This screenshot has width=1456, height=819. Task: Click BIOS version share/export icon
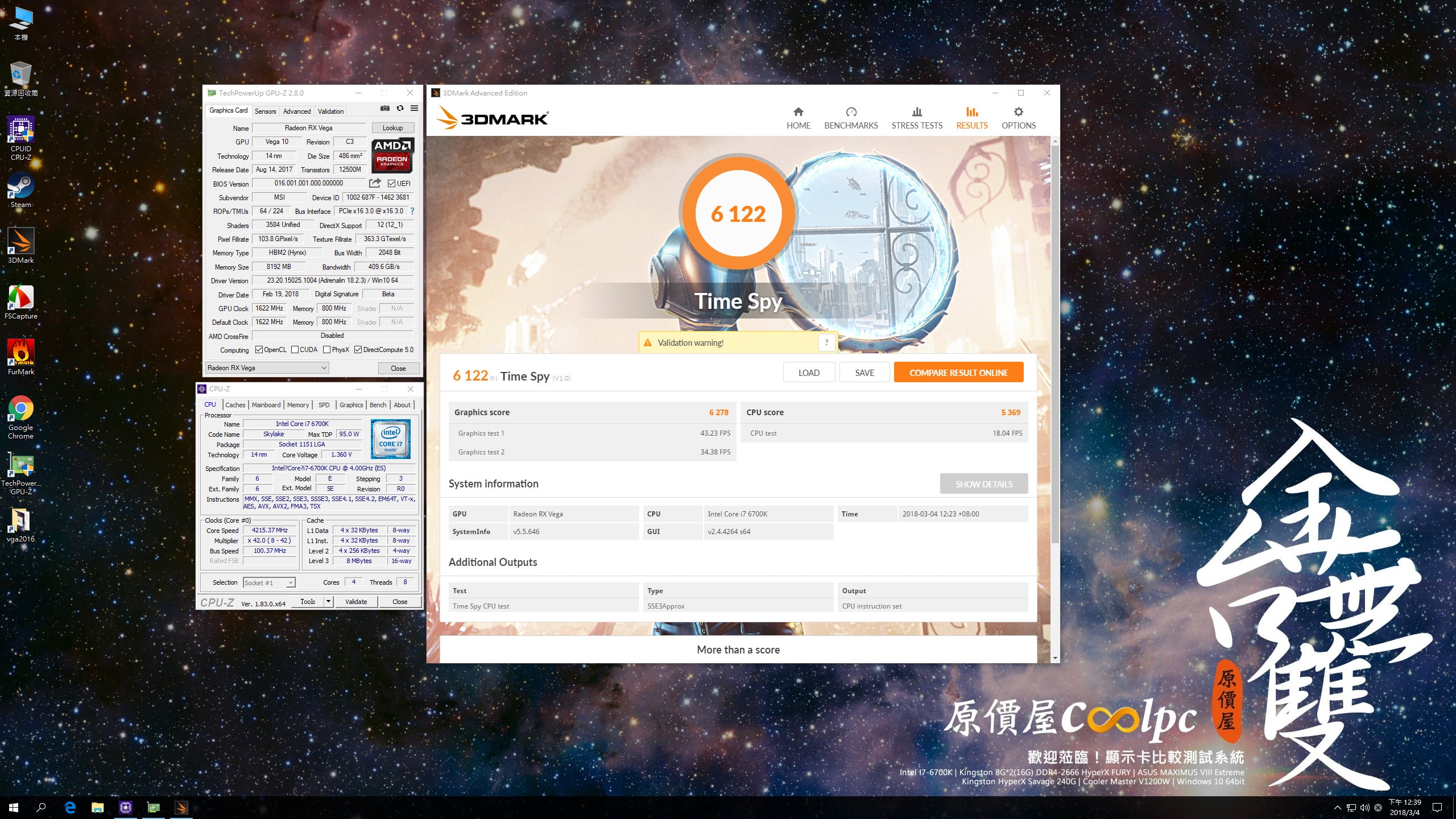tap(375, 183)
